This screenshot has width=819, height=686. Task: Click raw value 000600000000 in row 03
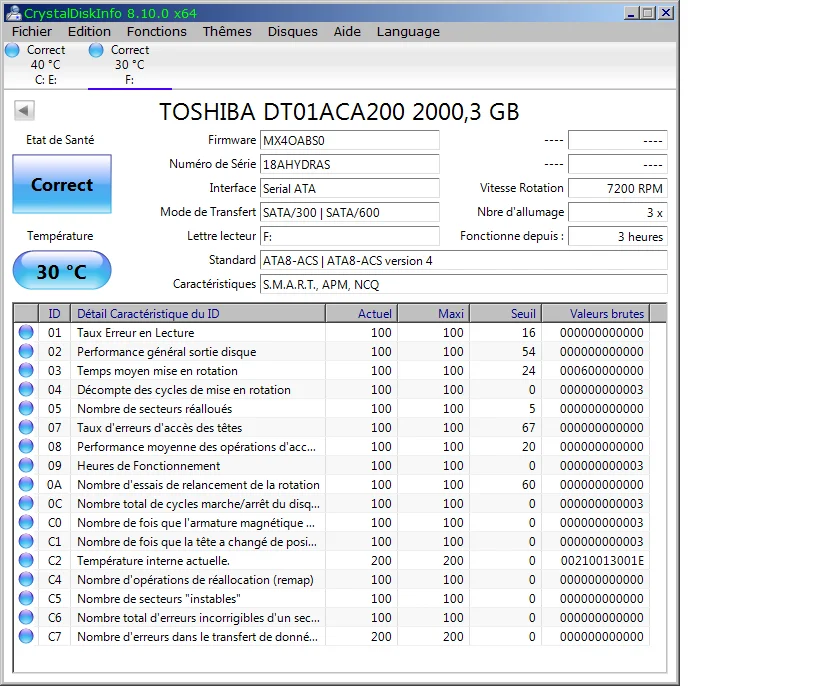[602, 370]
